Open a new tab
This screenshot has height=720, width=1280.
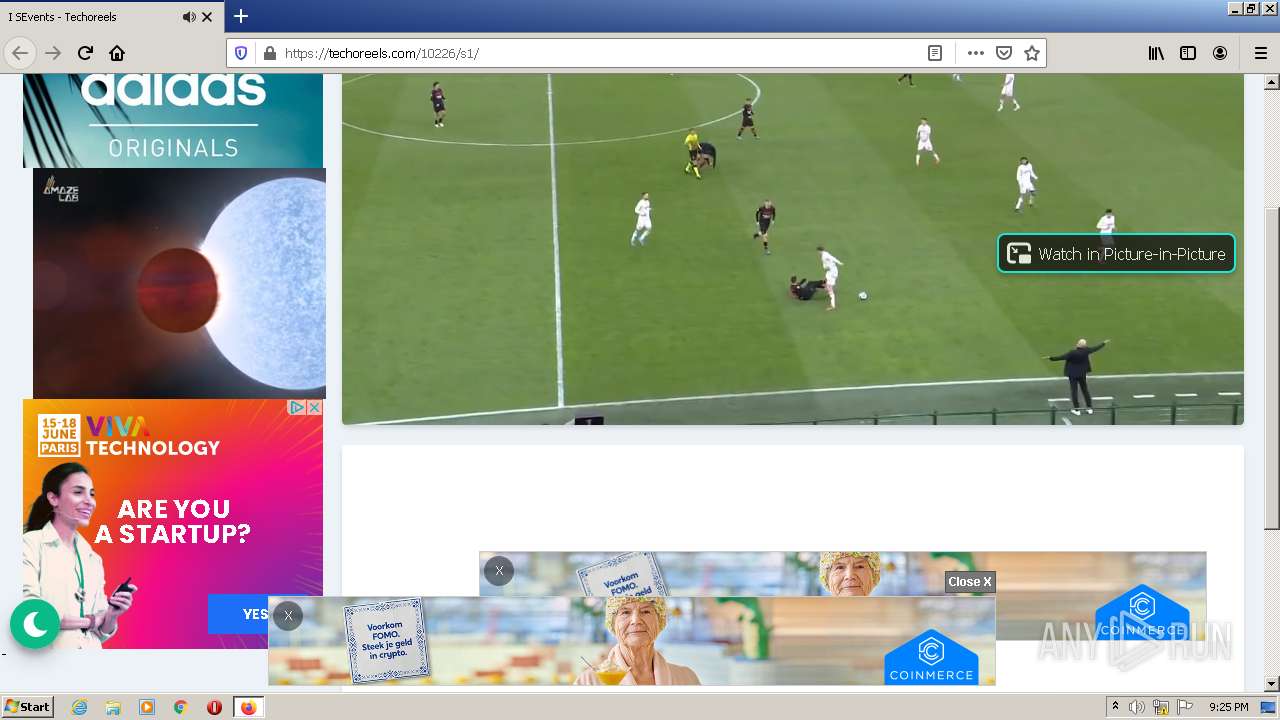coord(241,16)
